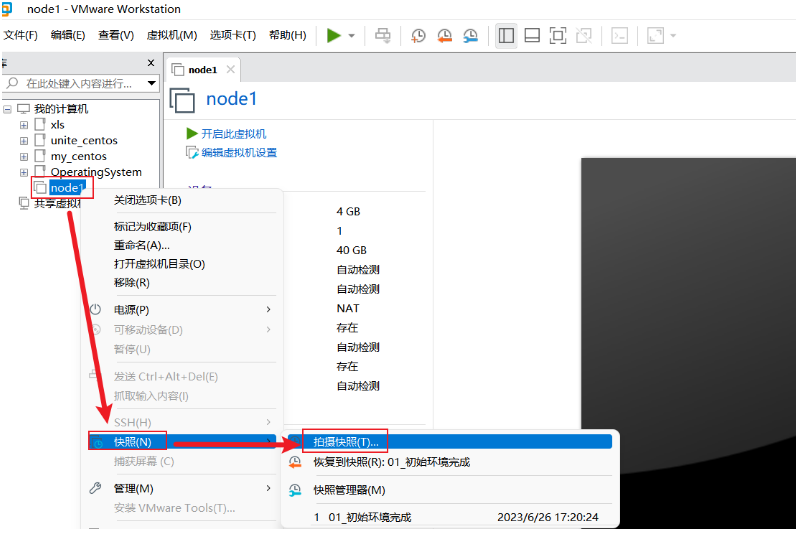This screenshot has height=533, width=803.
Task: Click the console view toolbar icon
Action: (620, 35)
